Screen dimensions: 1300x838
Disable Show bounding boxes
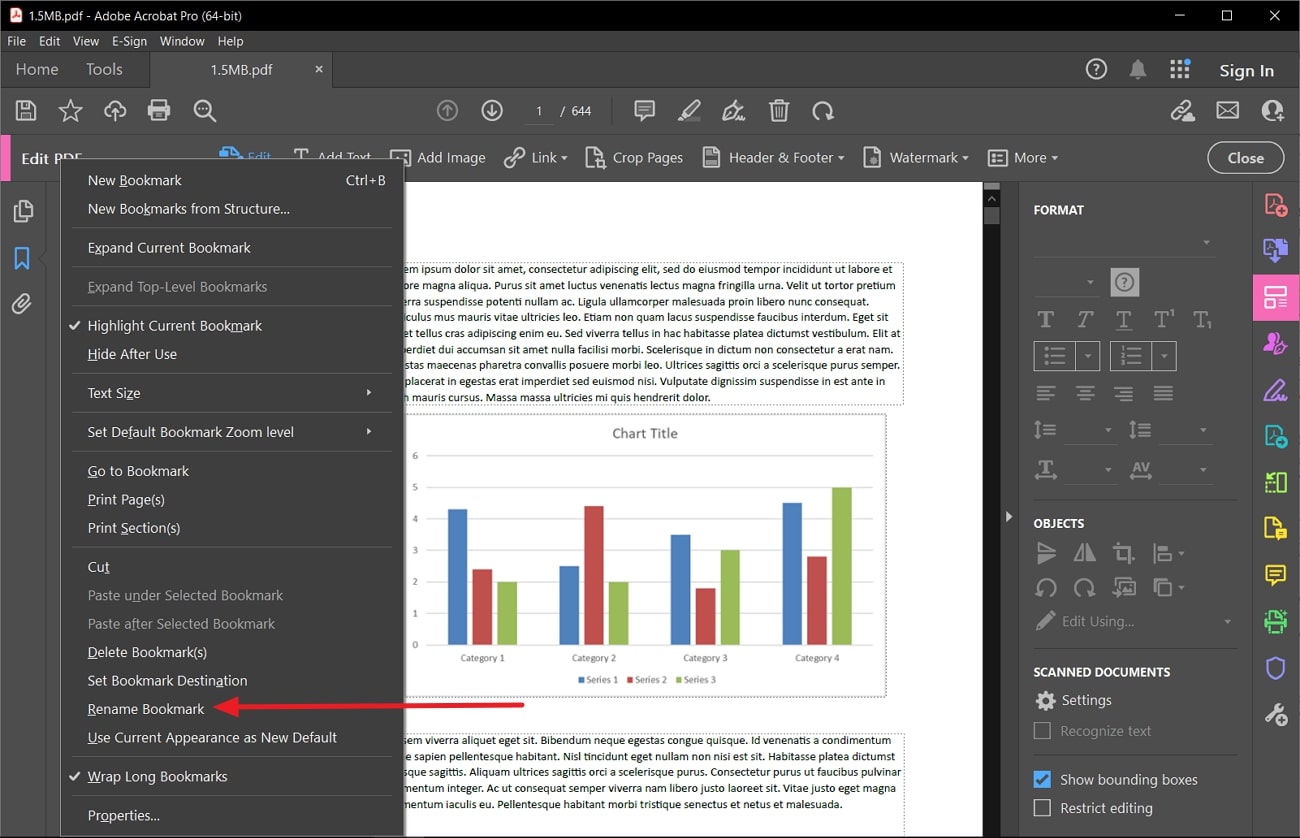(x=1042, y=779)
